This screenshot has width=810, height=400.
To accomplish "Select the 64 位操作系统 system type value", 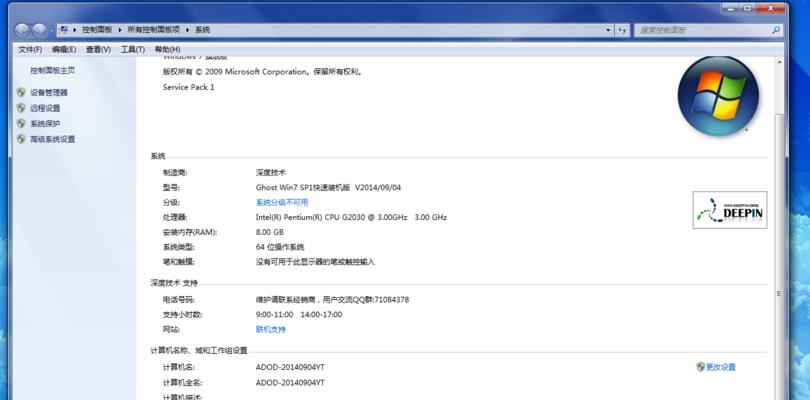I will 280,247.
